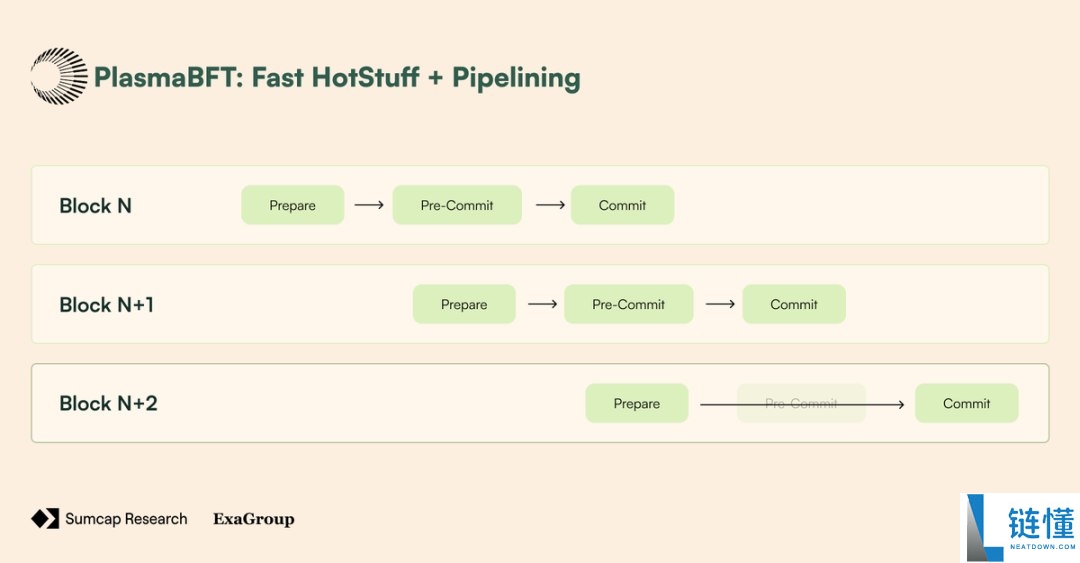Viewport: 1080px width, 563px height.
Task: Click the ExaGroup text logo
Action: point(253,519)
